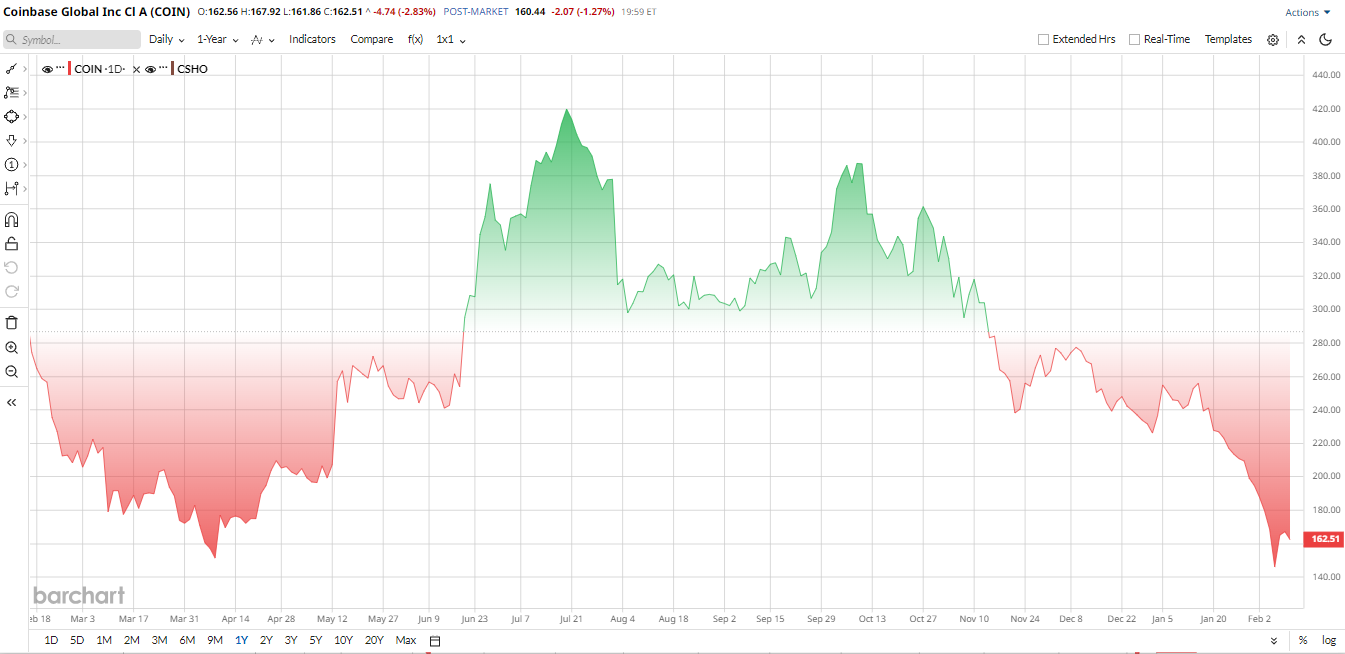Viewport: 1345px width, 654px height.
Task: Zoom in with the magnifier plus icon
Action: click(12, 347)
